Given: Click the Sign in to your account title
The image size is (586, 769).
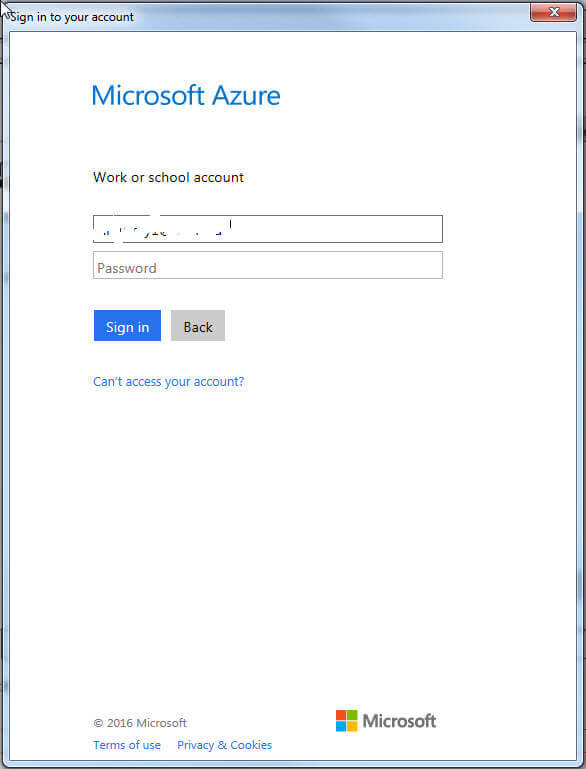Looking at the screenshot, I should click(72, 17).
